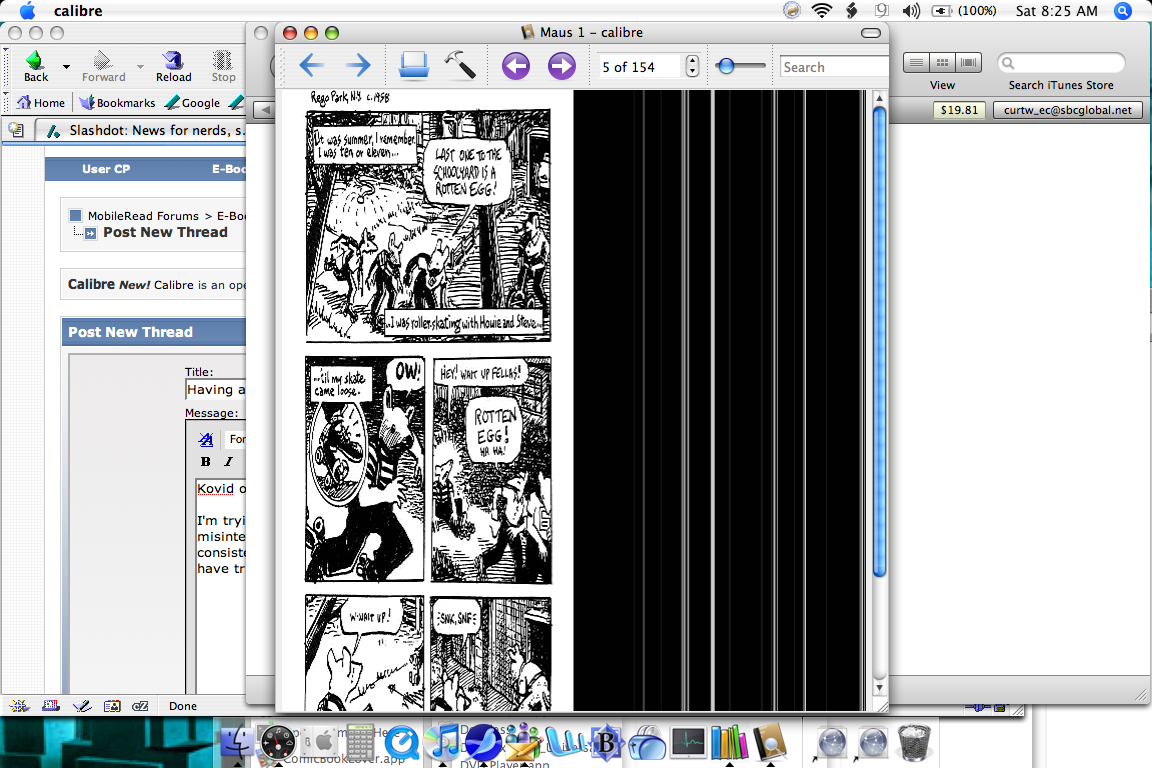Click the viewer position slider handle

[727, 66]
